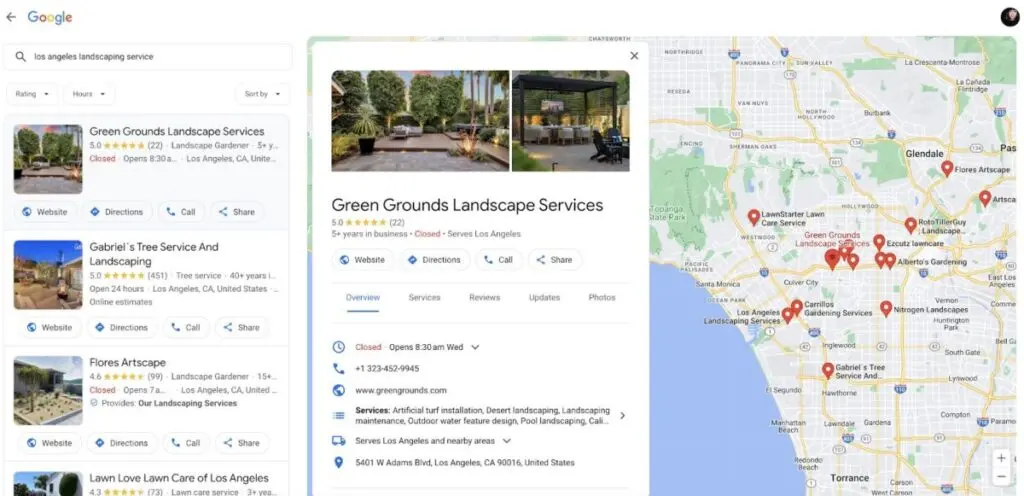Open the garden patio photo in detail panel
The height and width of the screenshot is (496, 1024).
click(421, 121)
